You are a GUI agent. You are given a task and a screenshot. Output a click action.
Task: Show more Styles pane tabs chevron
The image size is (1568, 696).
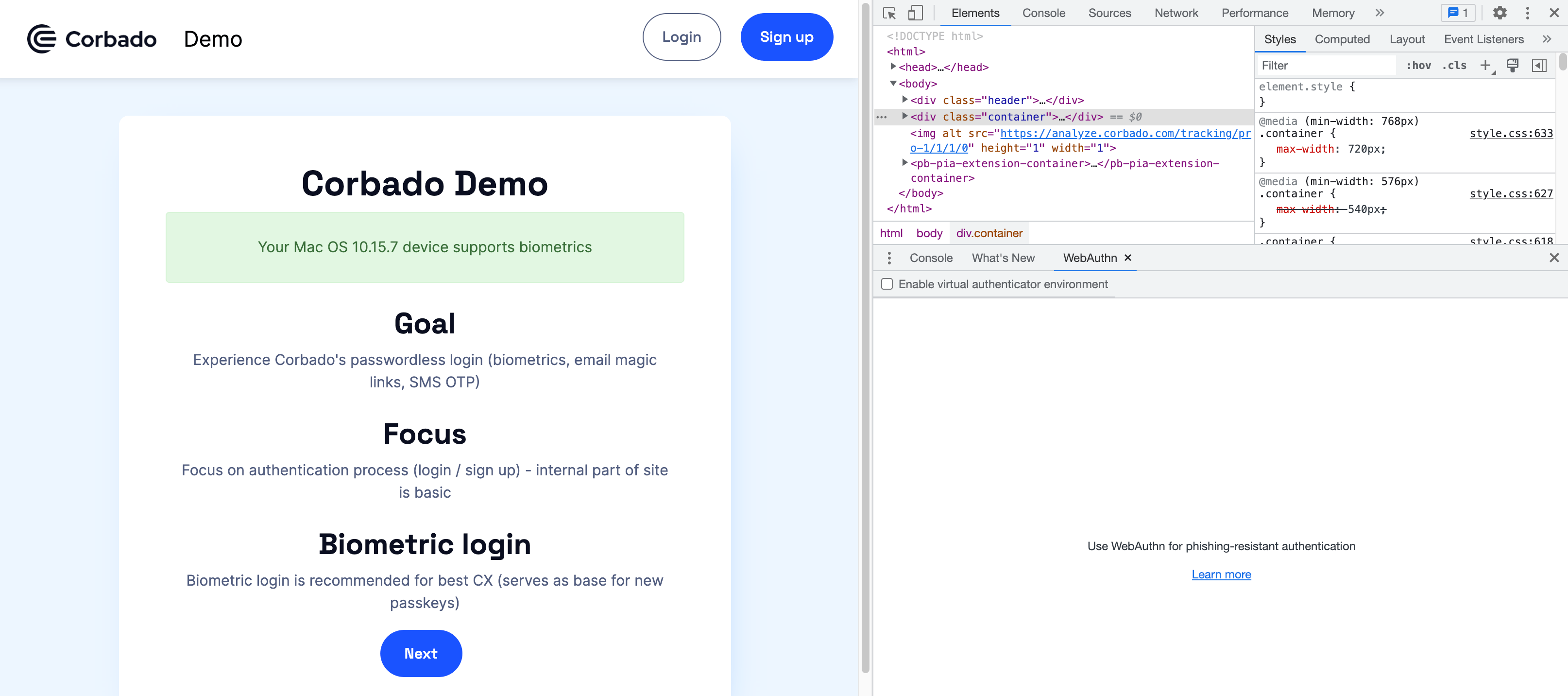tap(1547, 39)
